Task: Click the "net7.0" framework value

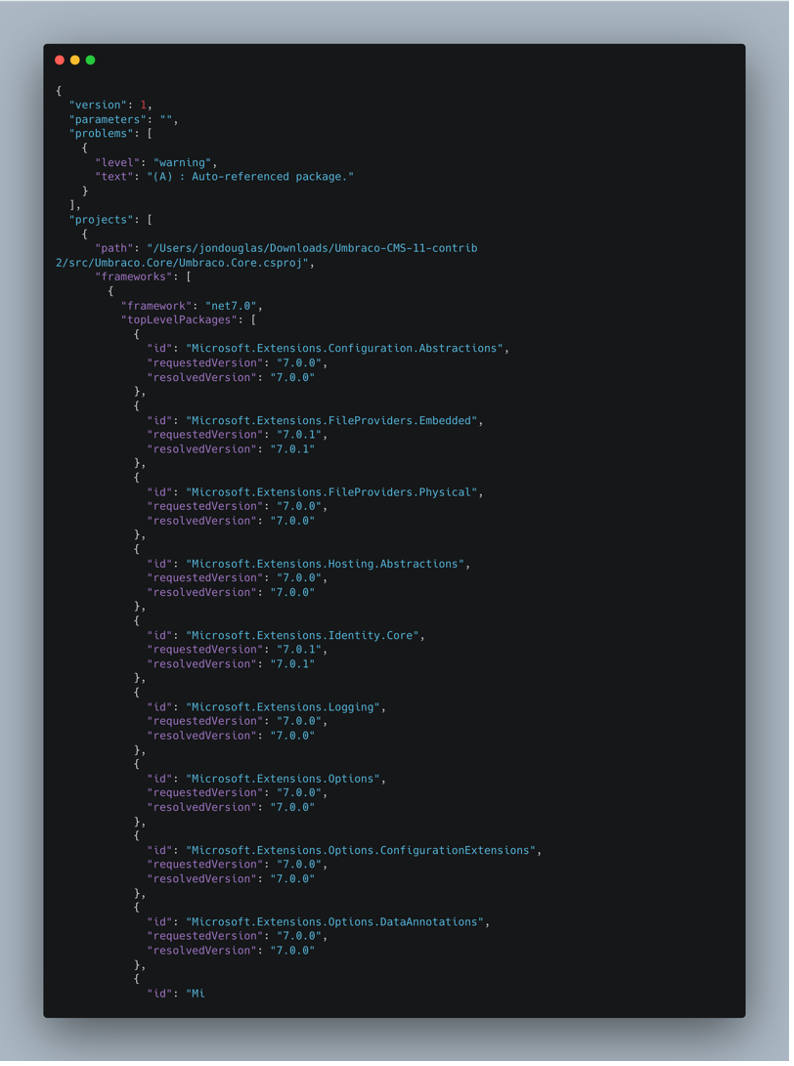Action: [234, 305]
